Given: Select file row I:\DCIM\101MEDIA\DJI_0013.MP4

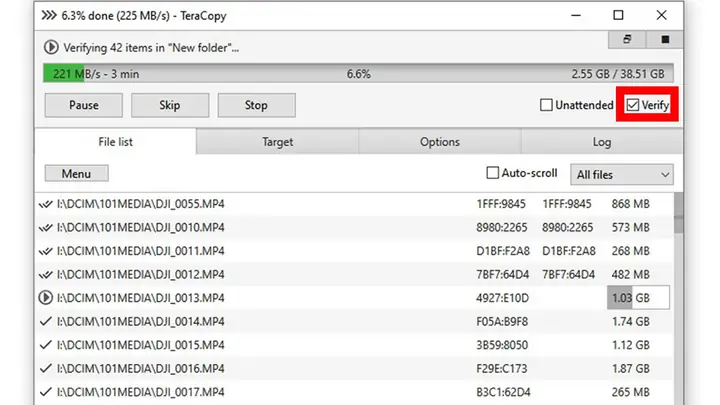Looking at the screenshot, I should coord(354,298).
